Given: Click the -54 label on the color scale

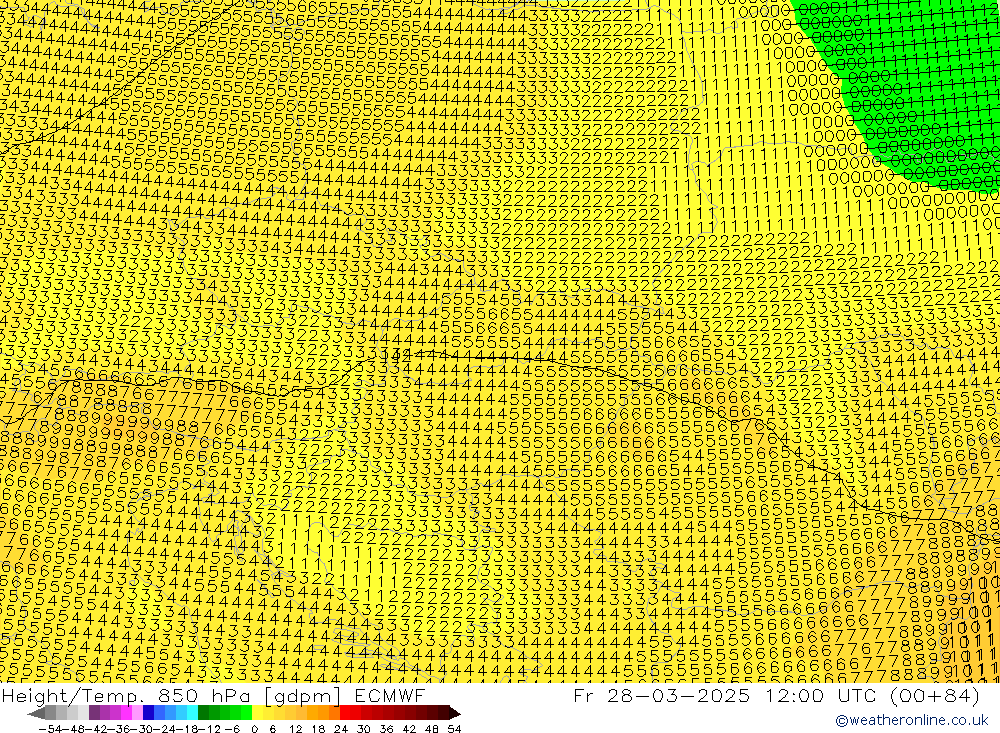Looking at the screenshot, I should (x=50, y=729).
